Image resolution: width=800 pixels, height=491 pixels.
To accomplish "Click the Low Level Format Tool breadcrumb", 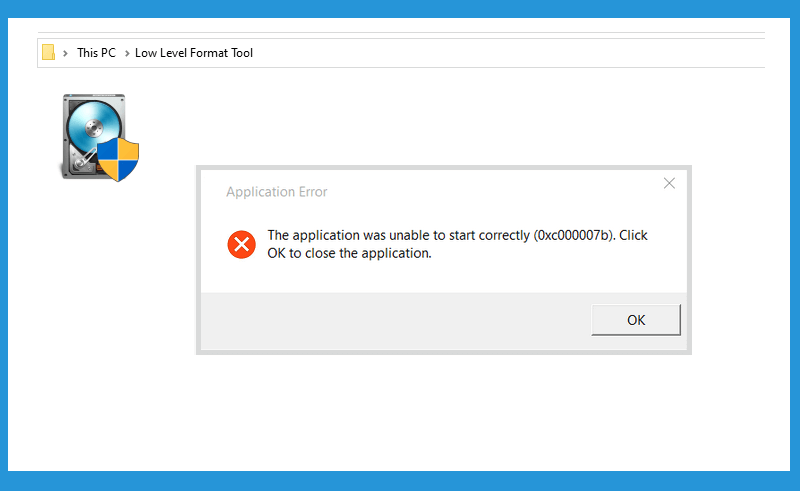I will (194, 53).
